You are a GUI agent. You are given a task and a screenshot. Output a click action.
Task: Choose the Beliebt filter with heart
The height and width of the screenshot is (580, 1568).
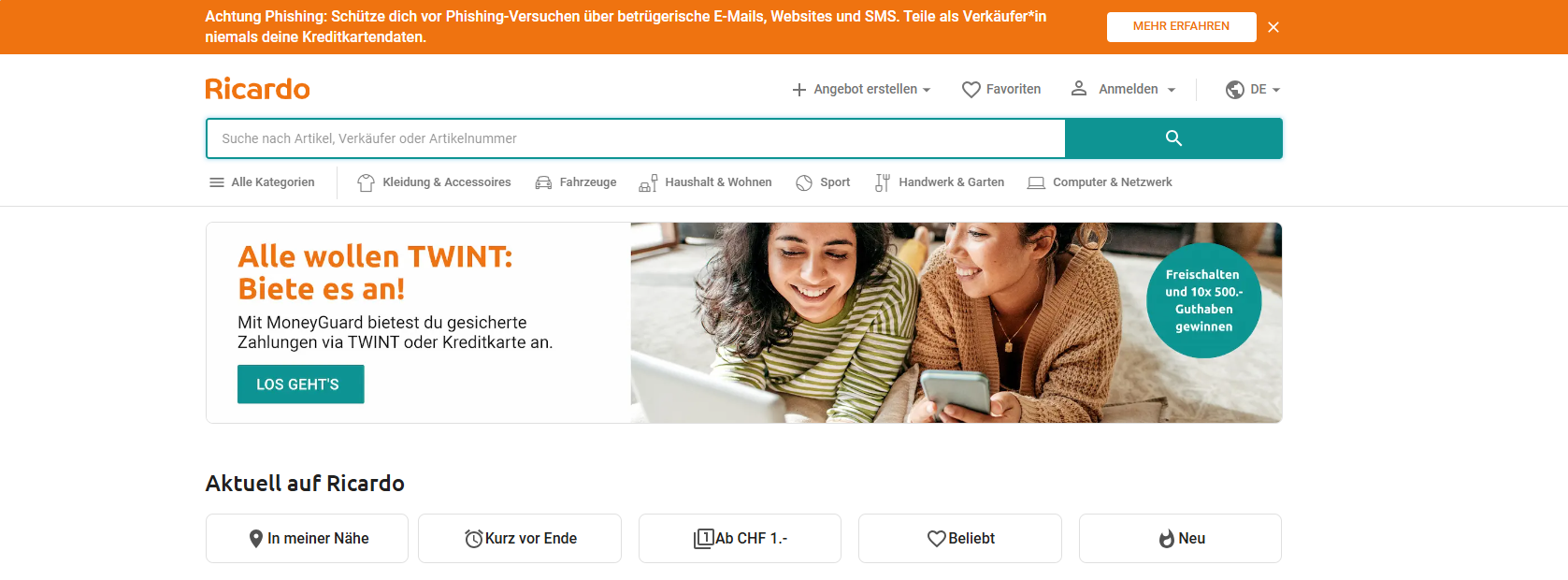[960, 538]
